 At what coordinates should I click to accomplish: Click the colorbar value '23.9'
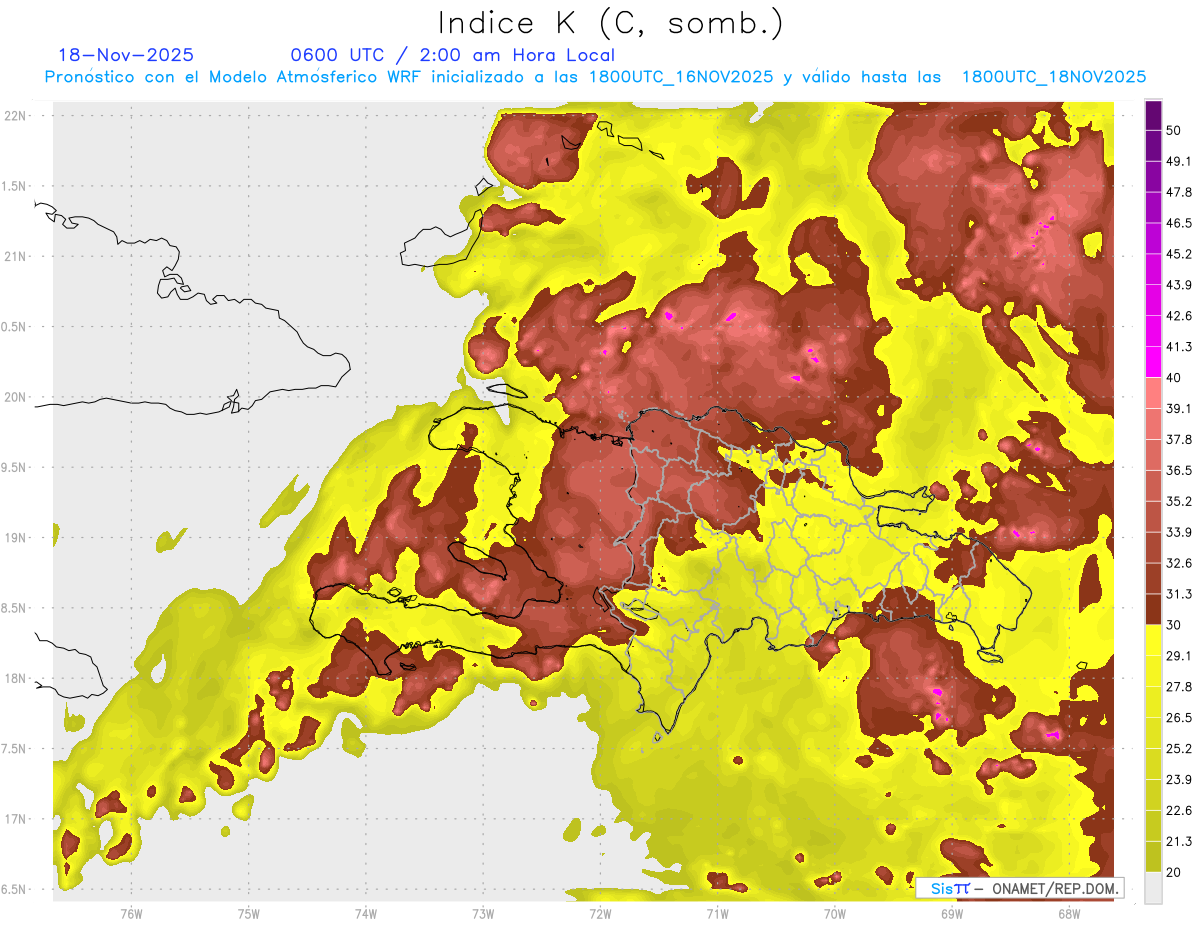click(x=1179, y=780)
